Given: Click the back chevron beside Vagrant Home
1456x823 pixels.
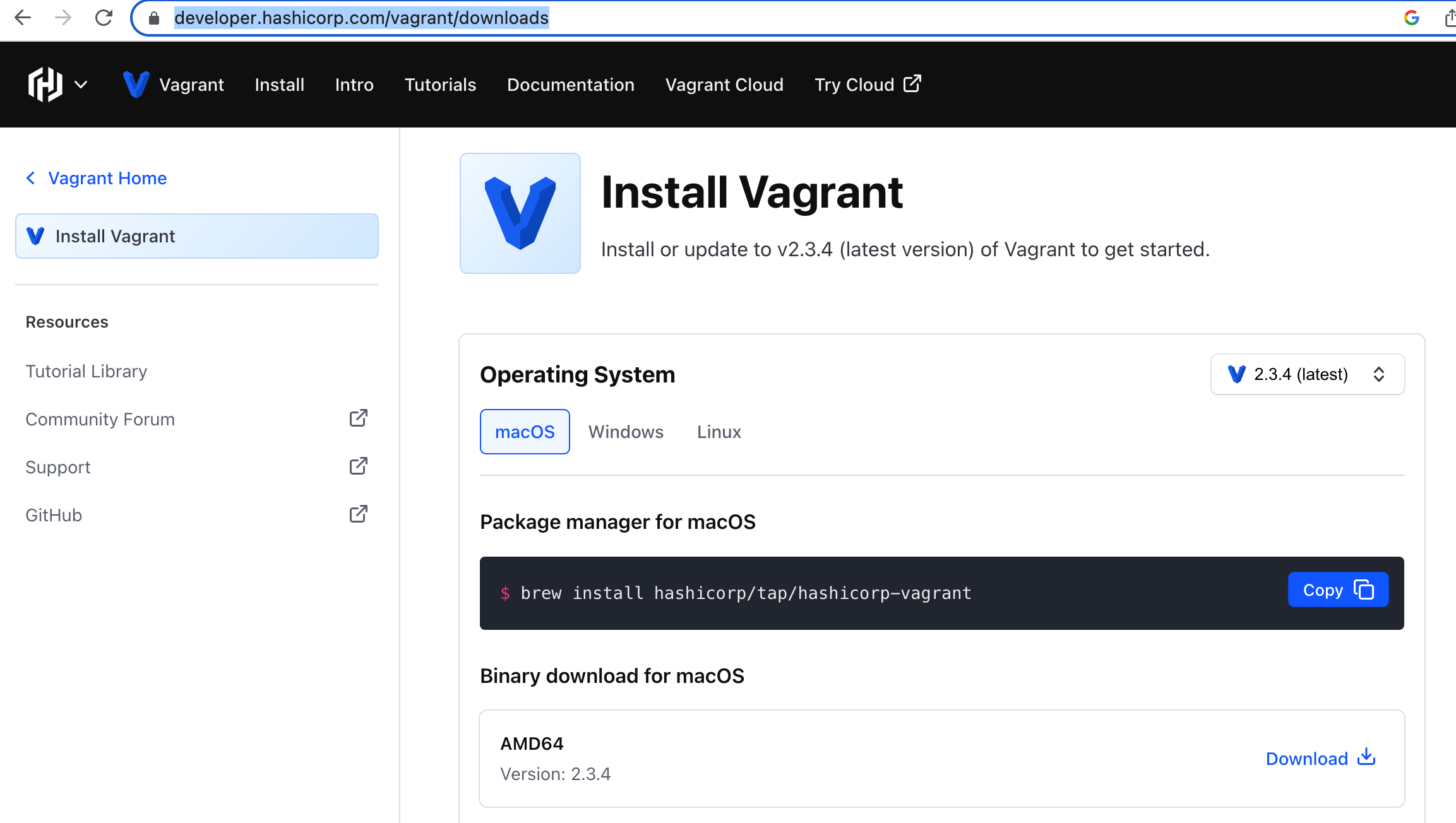Looking at the screenshot, I should pos(30,178).
